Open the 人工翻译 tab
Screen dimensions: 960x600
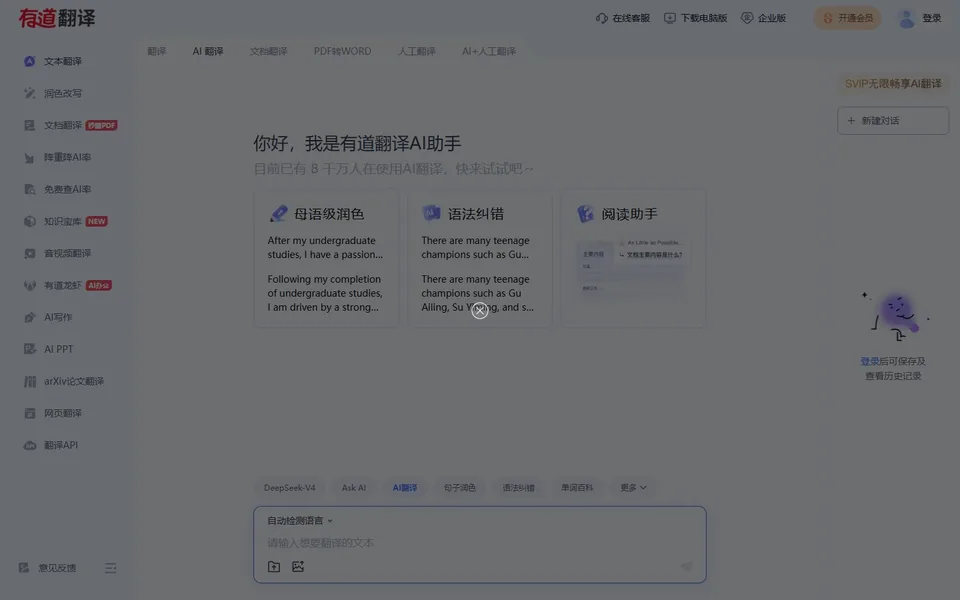coord(416,51)
